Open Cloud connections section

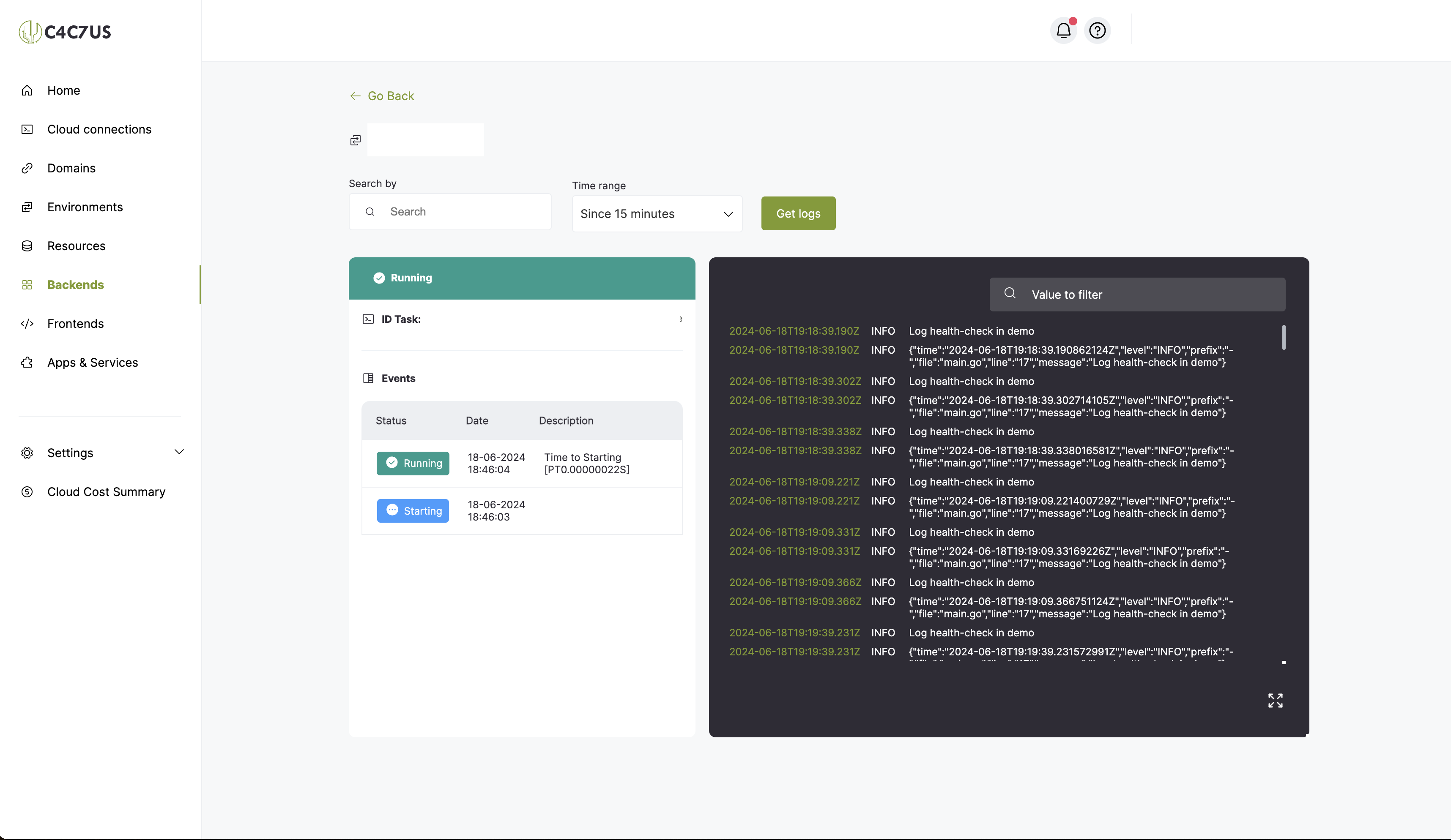[x=99, y=129]
